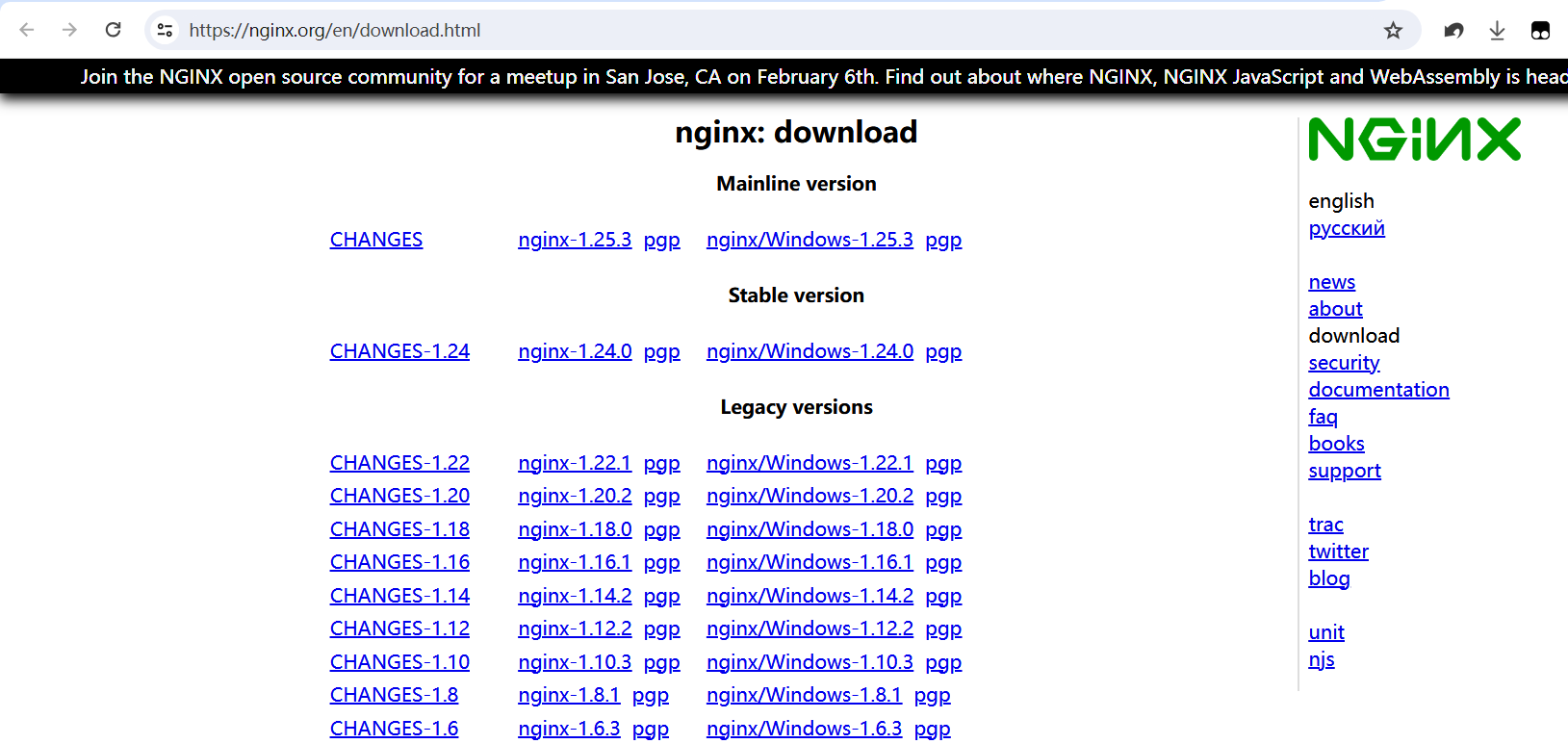Click the browser back arrow

pyautogui.click(x=27, y=30)
